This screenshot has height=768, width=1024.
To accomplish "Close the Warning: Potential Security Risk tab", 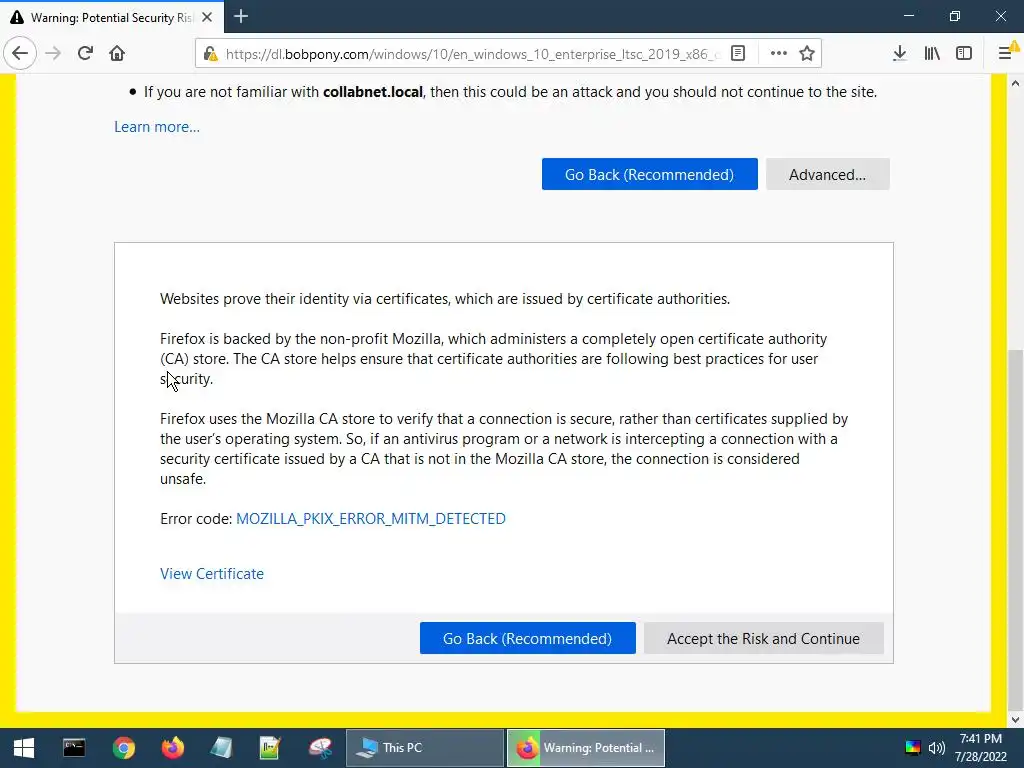I will (x=207, y=17).
